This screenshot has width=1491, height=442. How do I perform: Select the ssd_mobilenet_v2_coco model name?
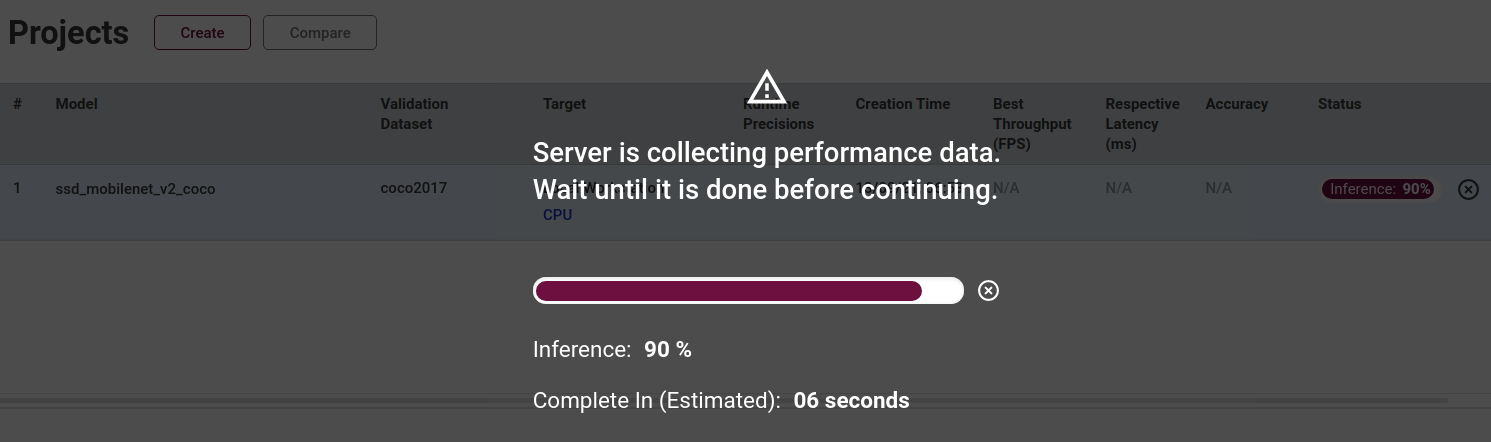pos(135,188)
